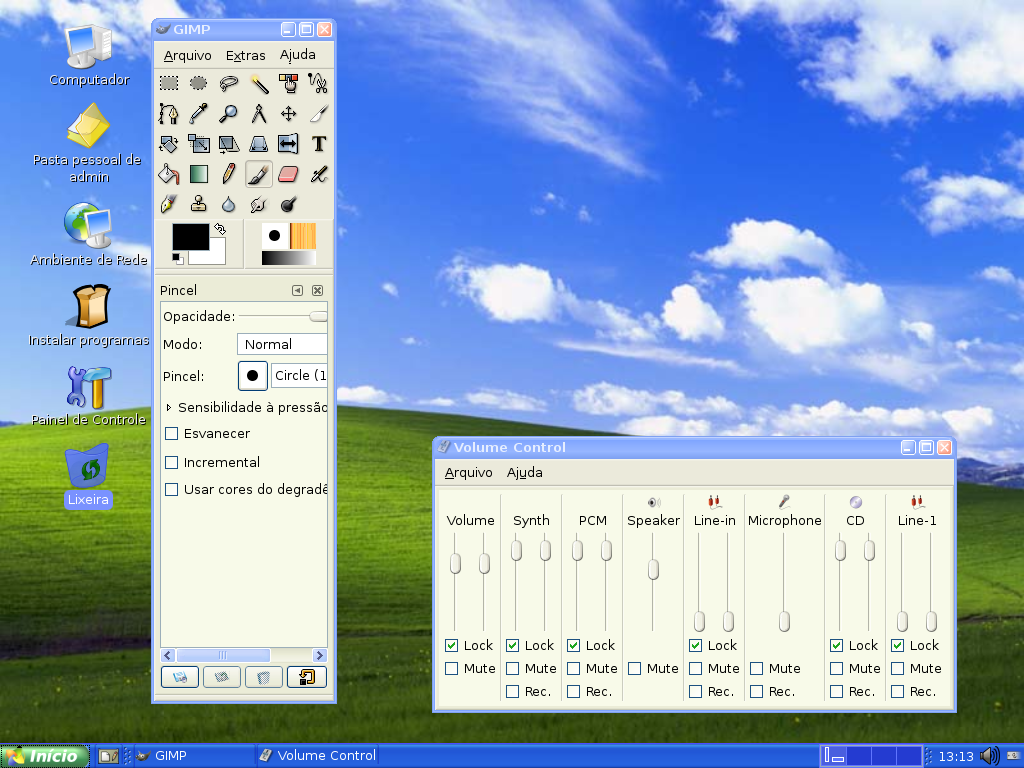
Task: Activate the Measure compass tool
Action: coord(259,114)
